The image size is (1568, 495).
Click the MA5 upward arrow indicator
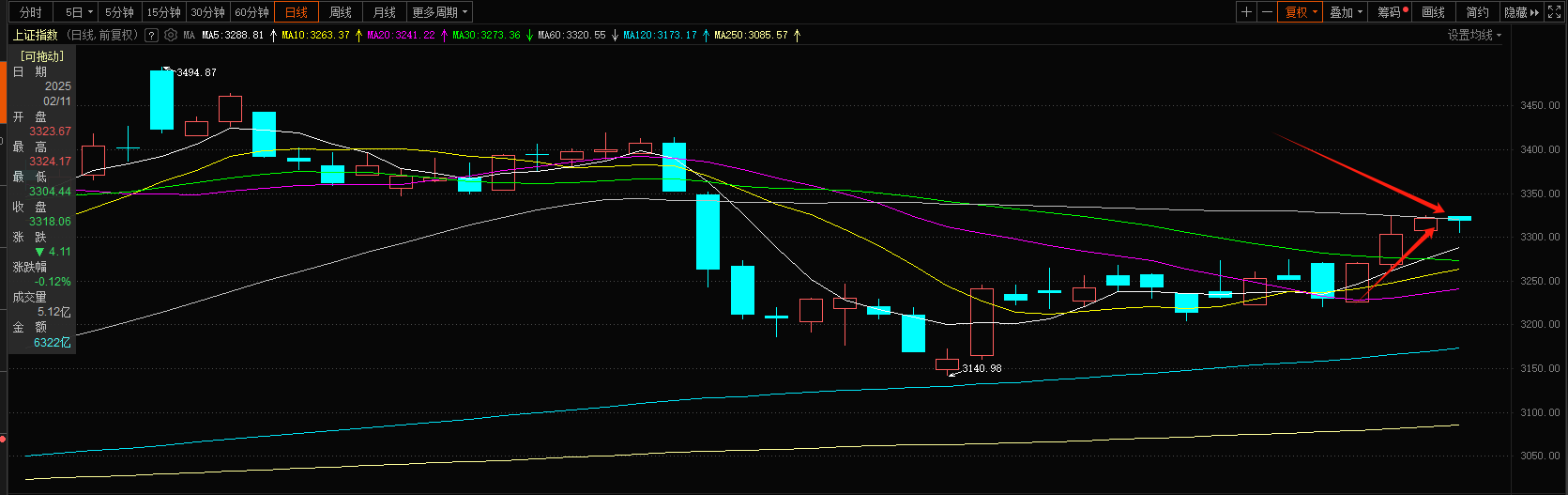[x=273, y=36]
